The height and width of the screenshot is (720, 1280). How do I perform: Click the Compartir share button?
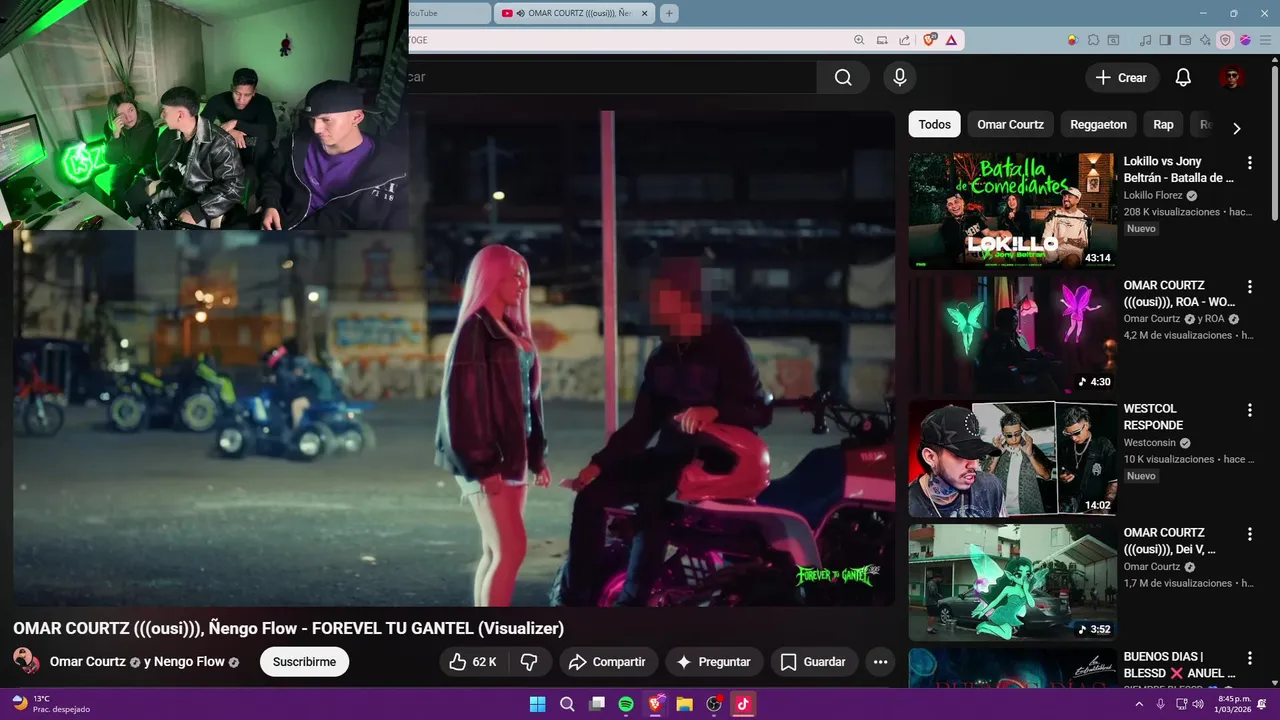608,662
